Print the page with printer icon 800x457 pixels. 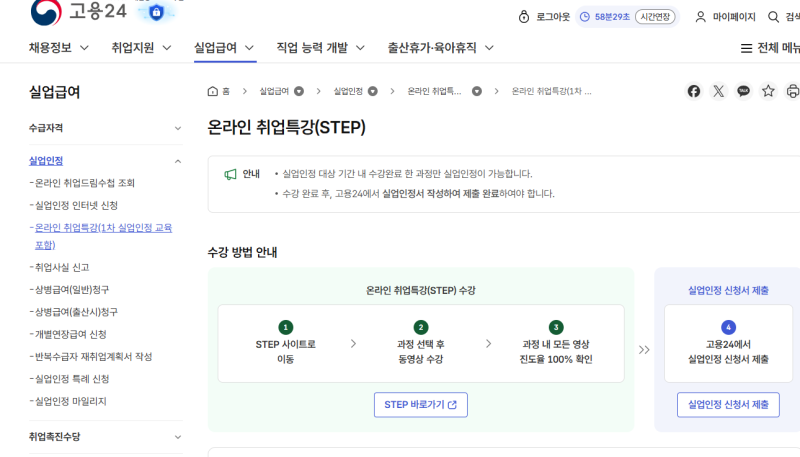pyautogui.click(x=792, y=91)
